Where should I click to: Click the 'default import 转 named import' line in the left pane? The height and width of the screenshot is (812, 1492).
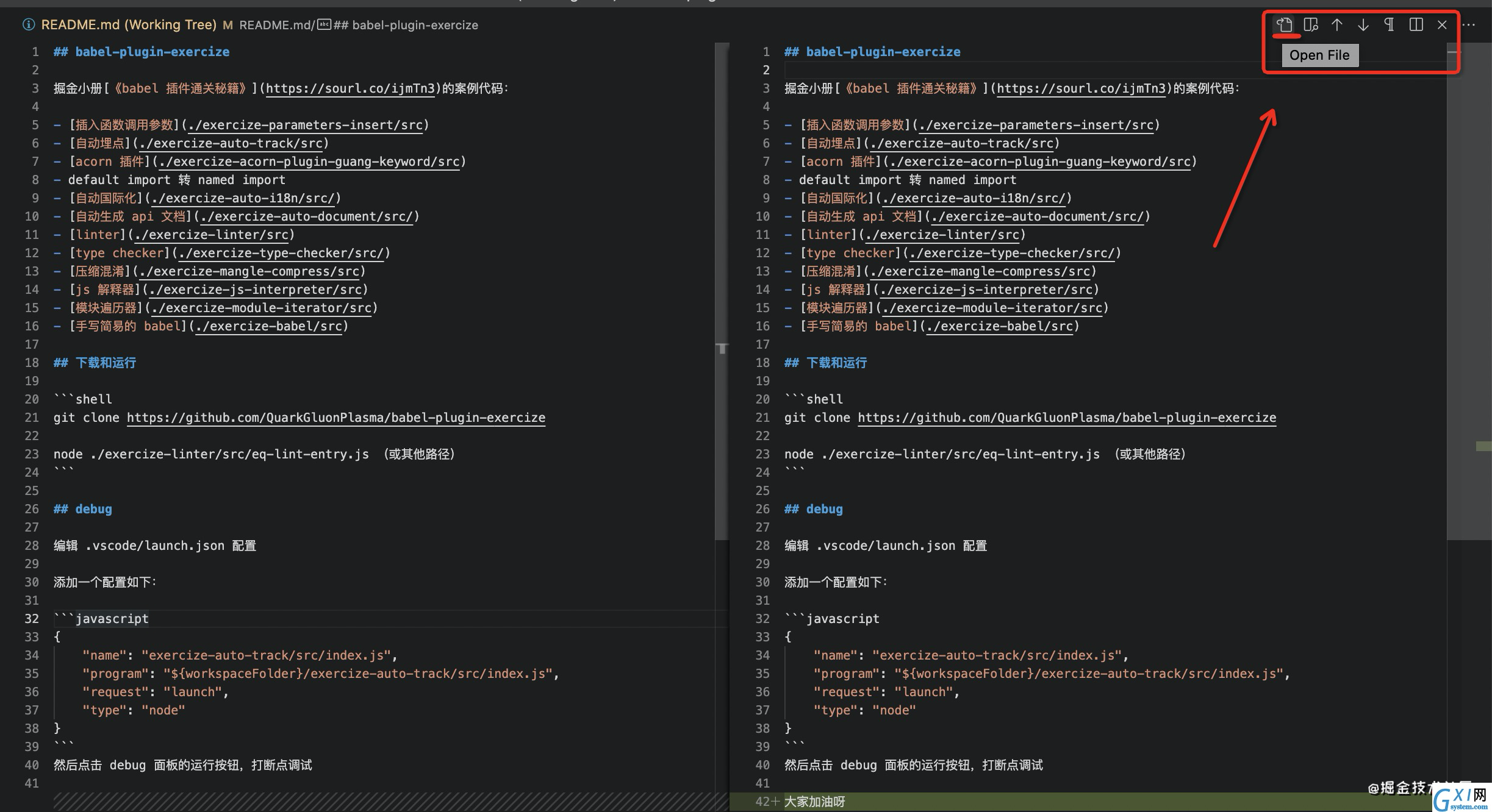[x=170, y=180]
